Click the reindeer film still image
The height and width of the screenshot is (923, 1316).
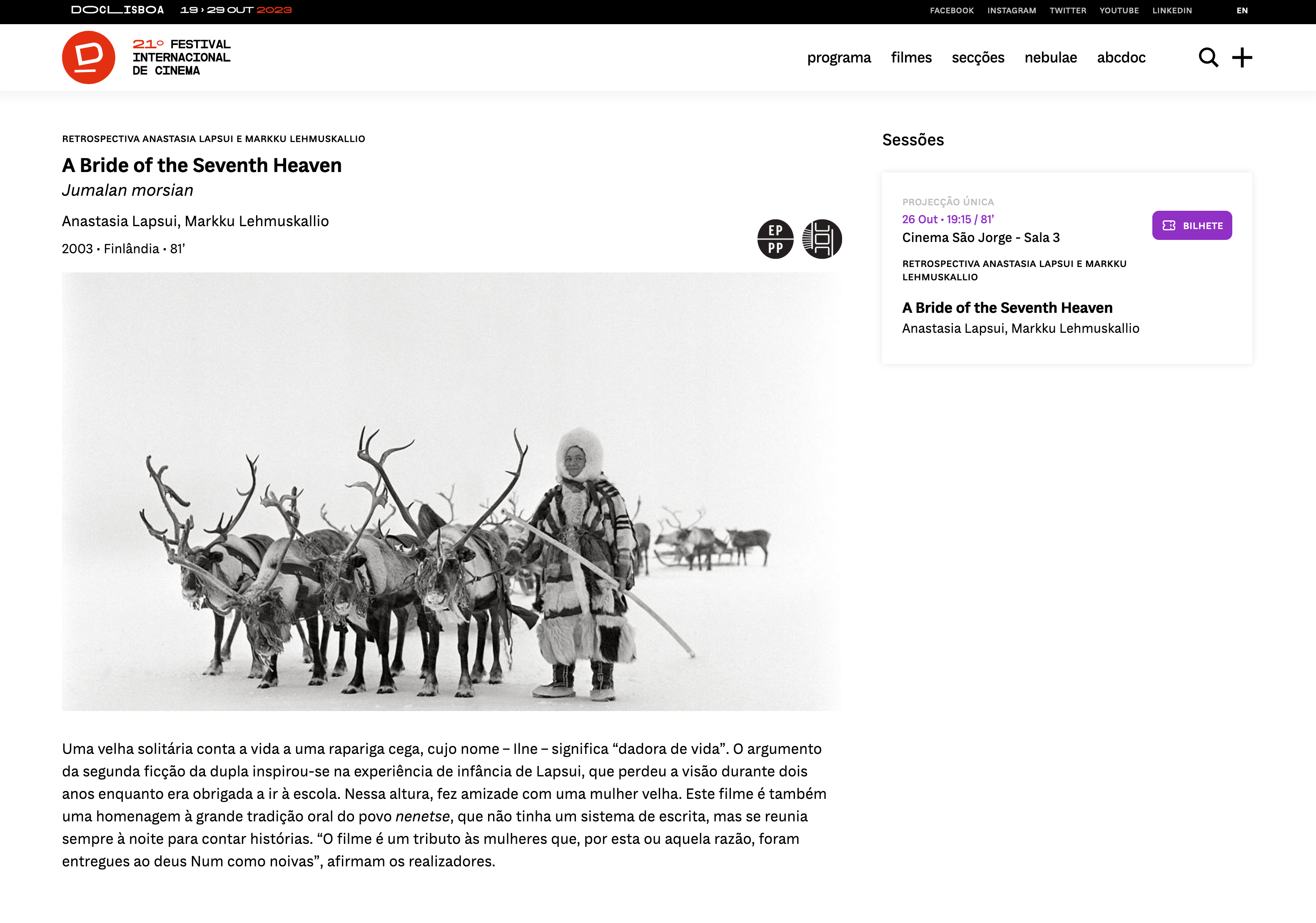tap(452, 491)
